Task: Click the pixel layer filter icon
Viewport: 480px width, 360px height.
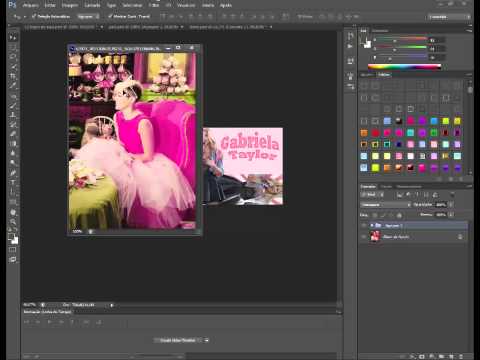Action: (x=400, y=195)
